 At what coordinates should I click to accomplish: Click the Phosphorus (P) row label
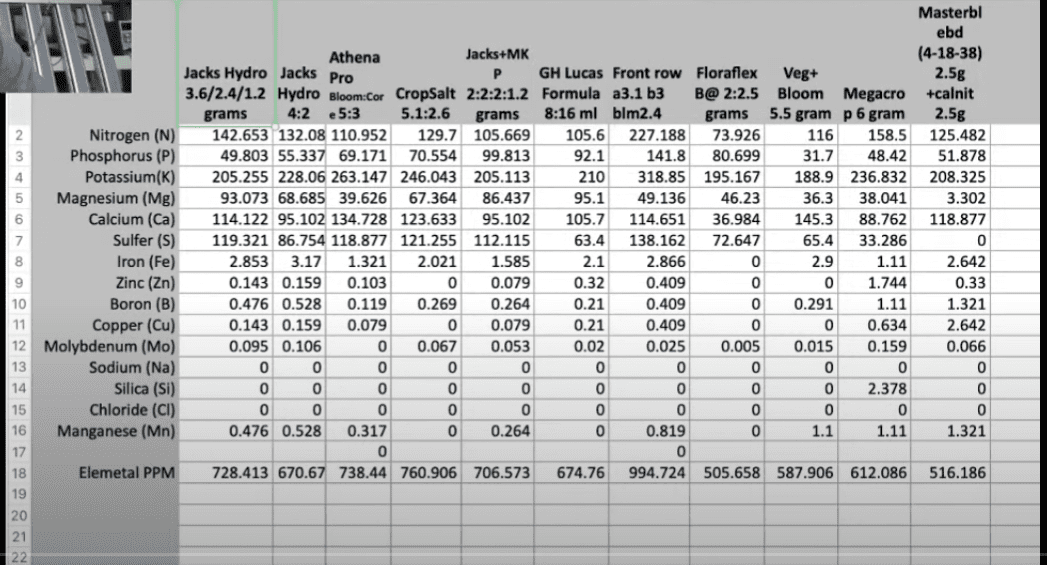tap(122, 156)
